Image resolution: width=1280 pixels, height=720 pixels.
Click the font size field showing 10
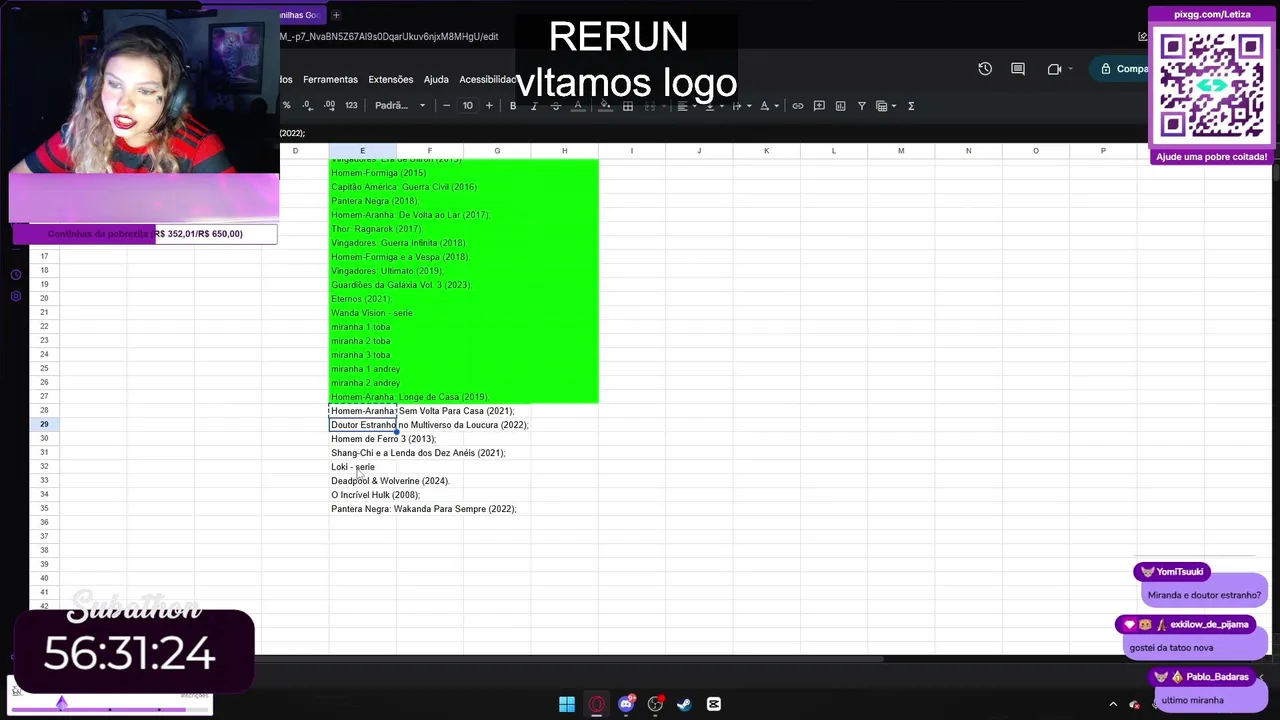[x=467, y=105]
